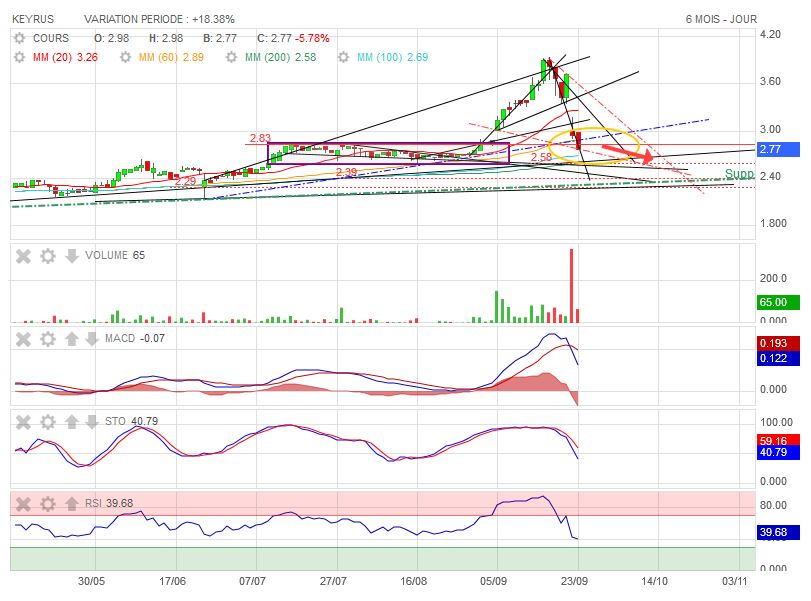Open settings gear for MM (60)
Viewport: 811px width, 601px height.
tap(125, 57)
